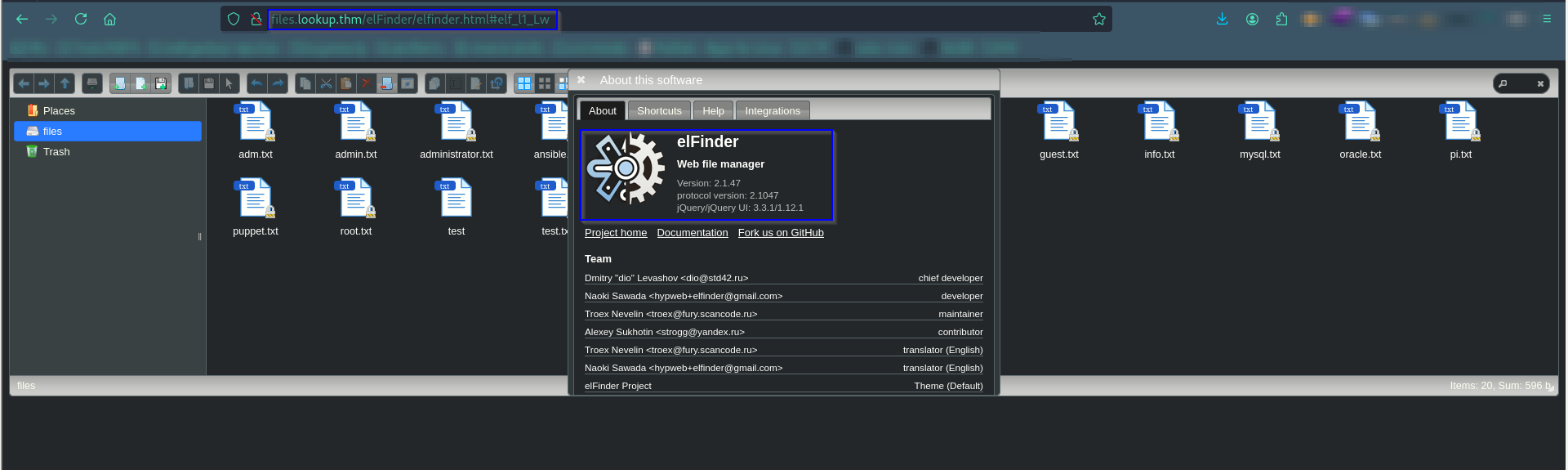Switch to the Shortcuts tab

tap(659, 111)
